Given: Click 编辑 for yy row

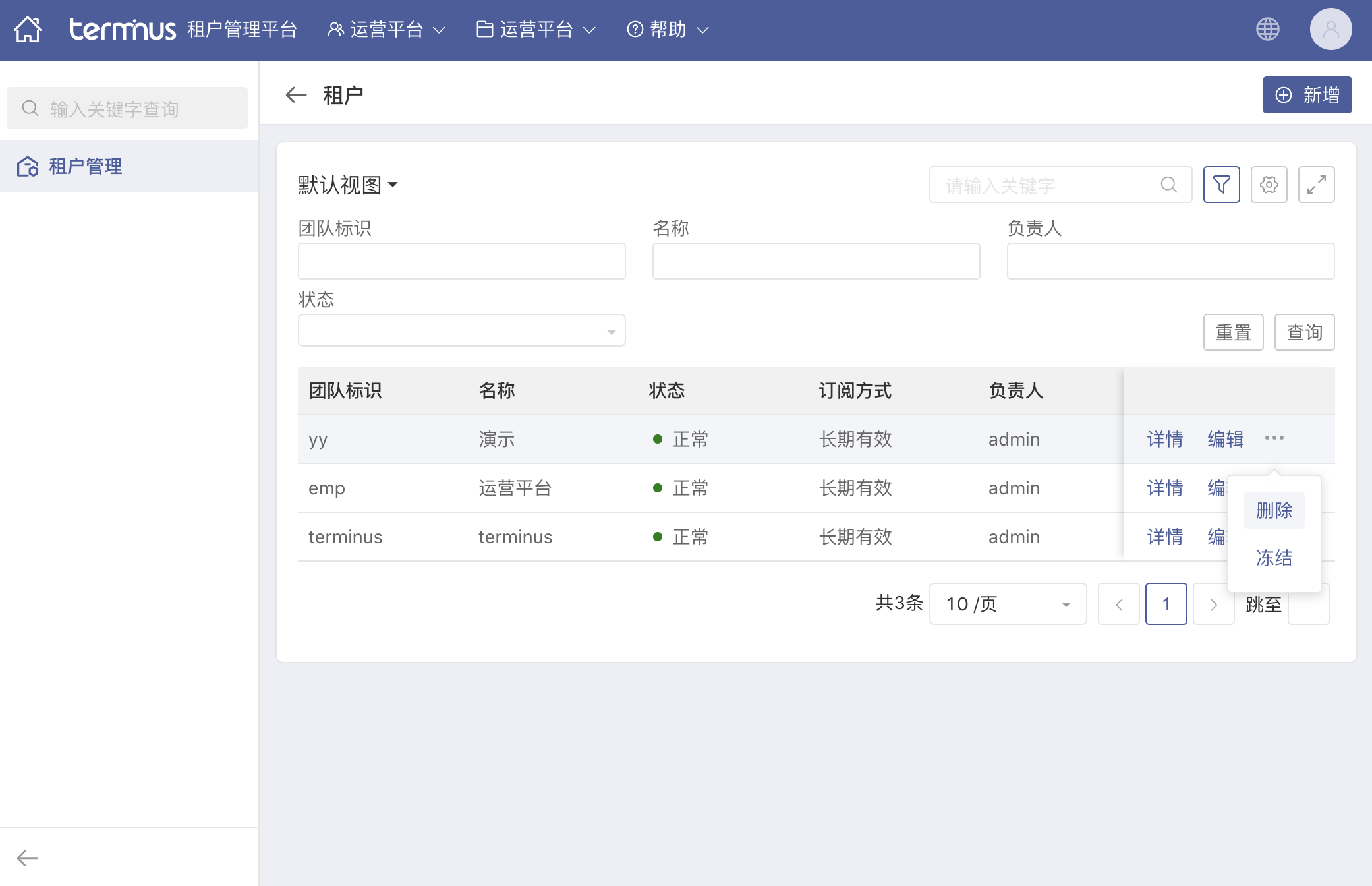Looking at the screenshot, I should pyautogui.click(x=1225, y=439).
